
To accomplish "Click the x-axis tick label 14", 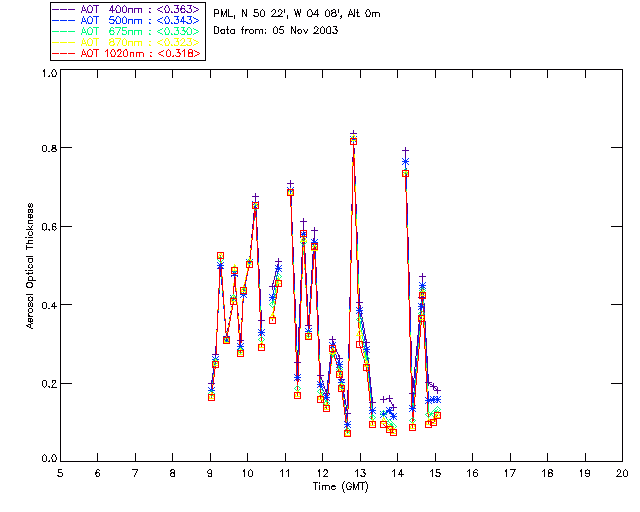I will [398, 473].
